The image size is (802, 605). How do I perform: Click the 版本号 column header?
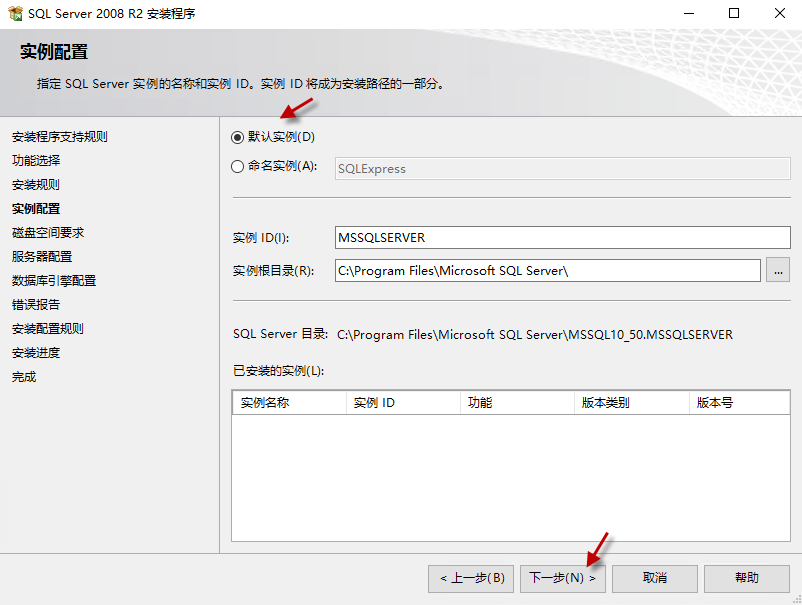click(740, 403)
